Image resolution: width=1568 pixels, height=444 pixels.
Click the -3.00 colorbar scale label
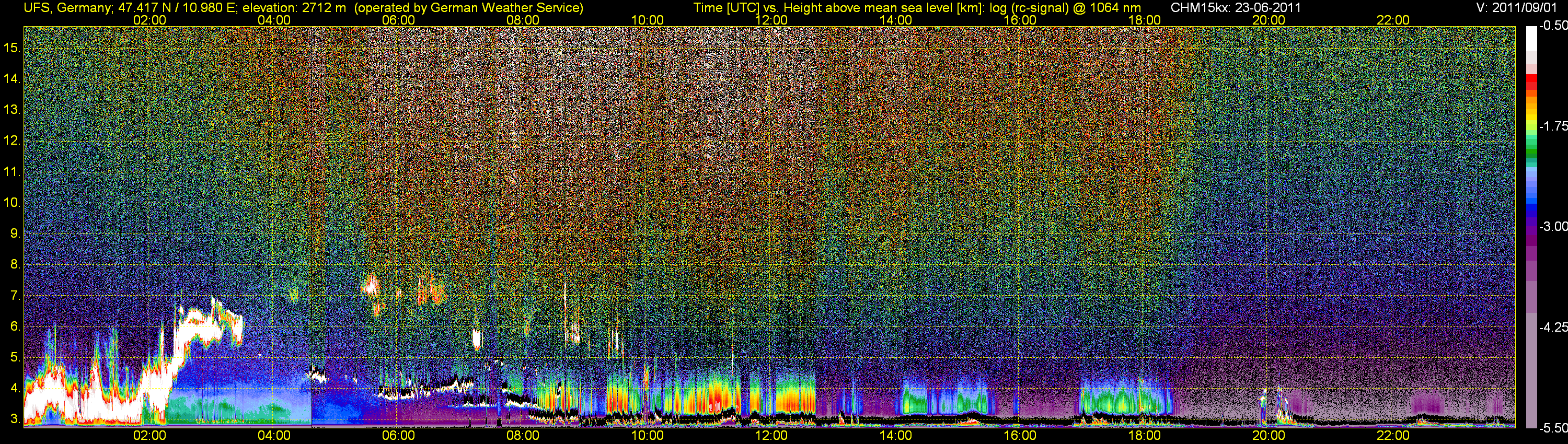pyautogui.click(x=1553, y=226)
